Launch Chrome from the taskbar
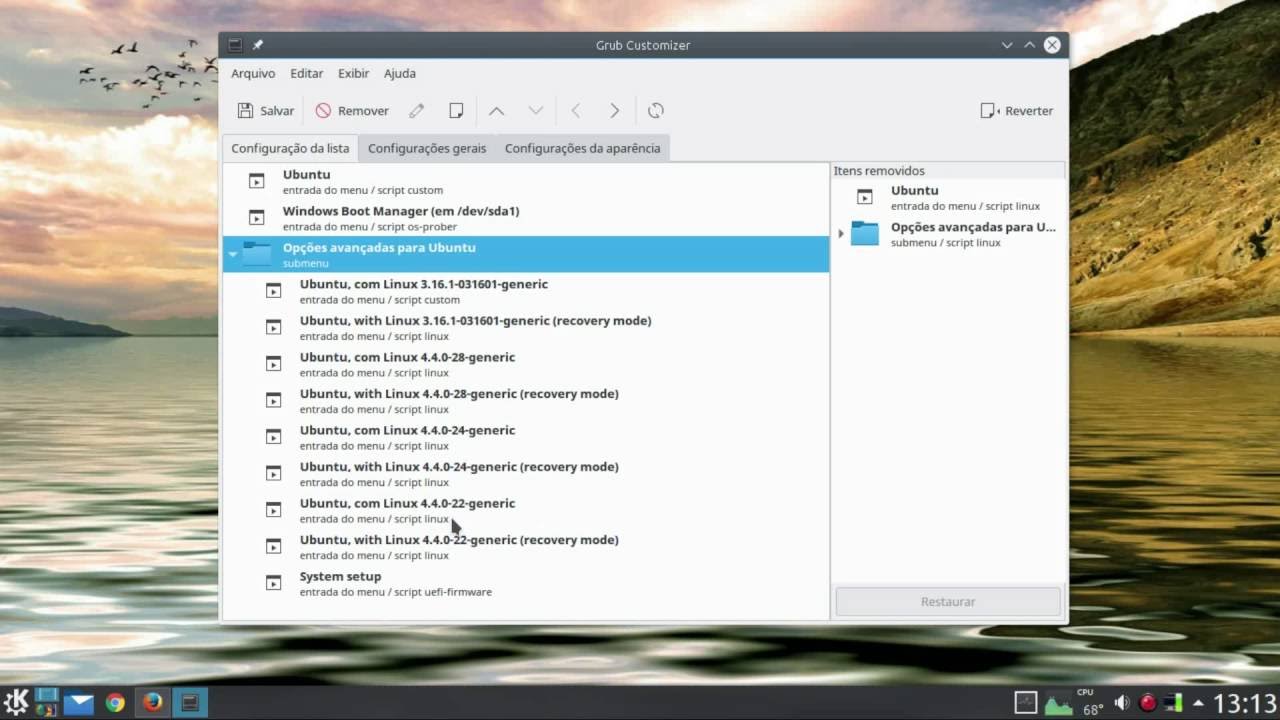Image resolution: width=1280 pixels, height=720 pixels. click(x=115, y=703)
